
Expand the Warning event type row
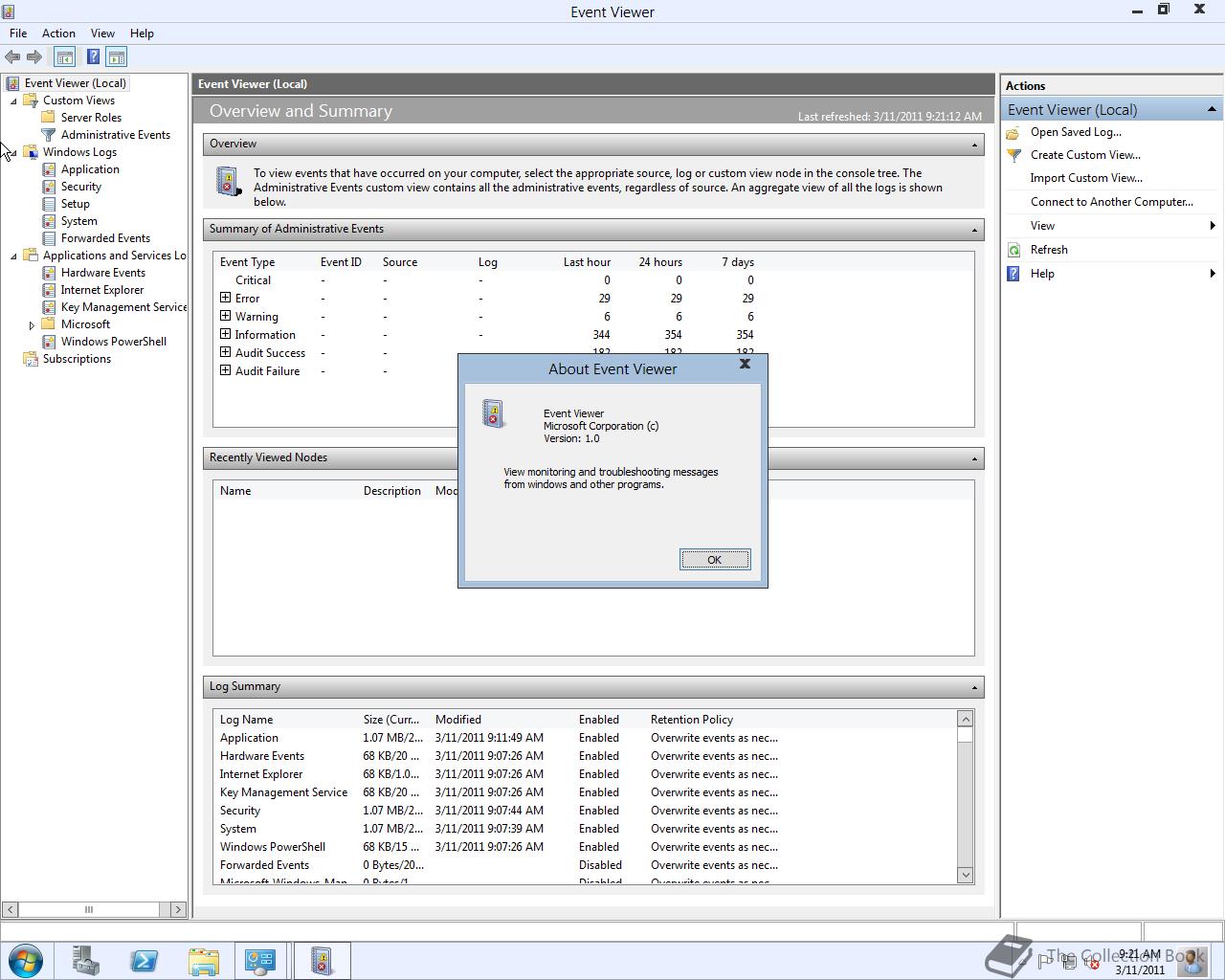coord(225,316)
